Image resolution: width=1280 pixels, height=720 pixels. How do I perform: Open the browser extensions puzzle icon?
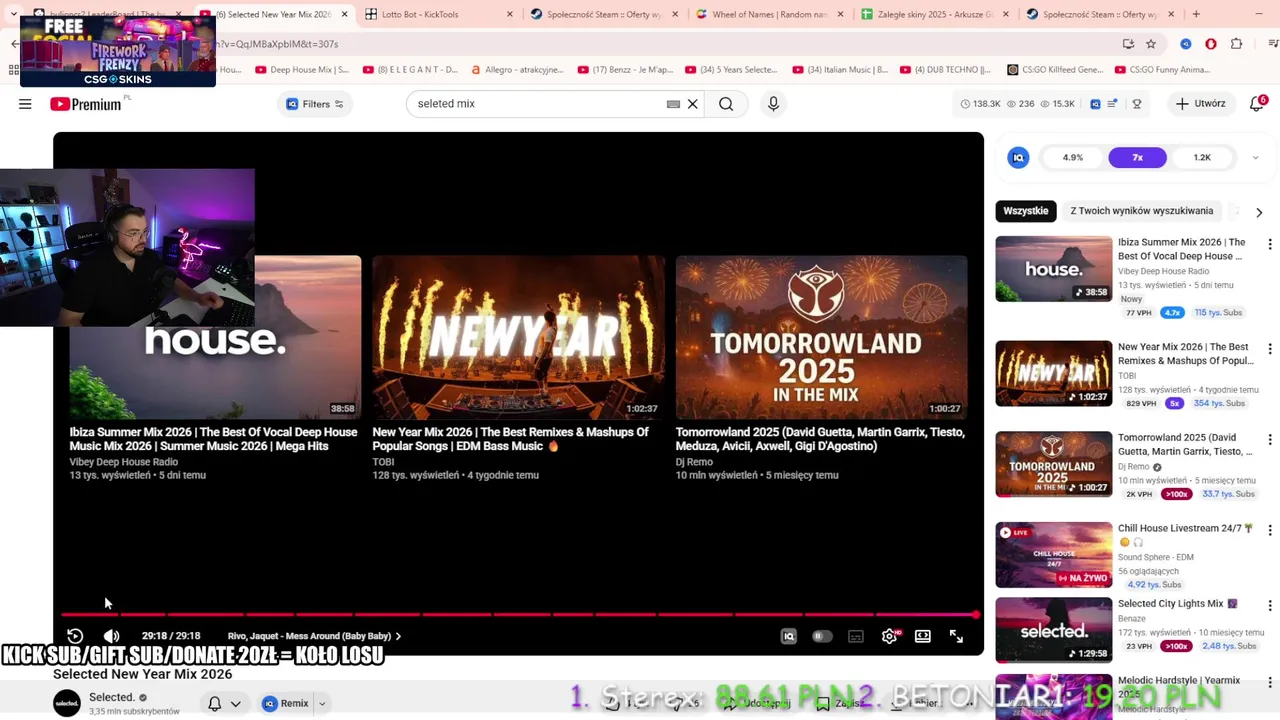coord(1237,44)
